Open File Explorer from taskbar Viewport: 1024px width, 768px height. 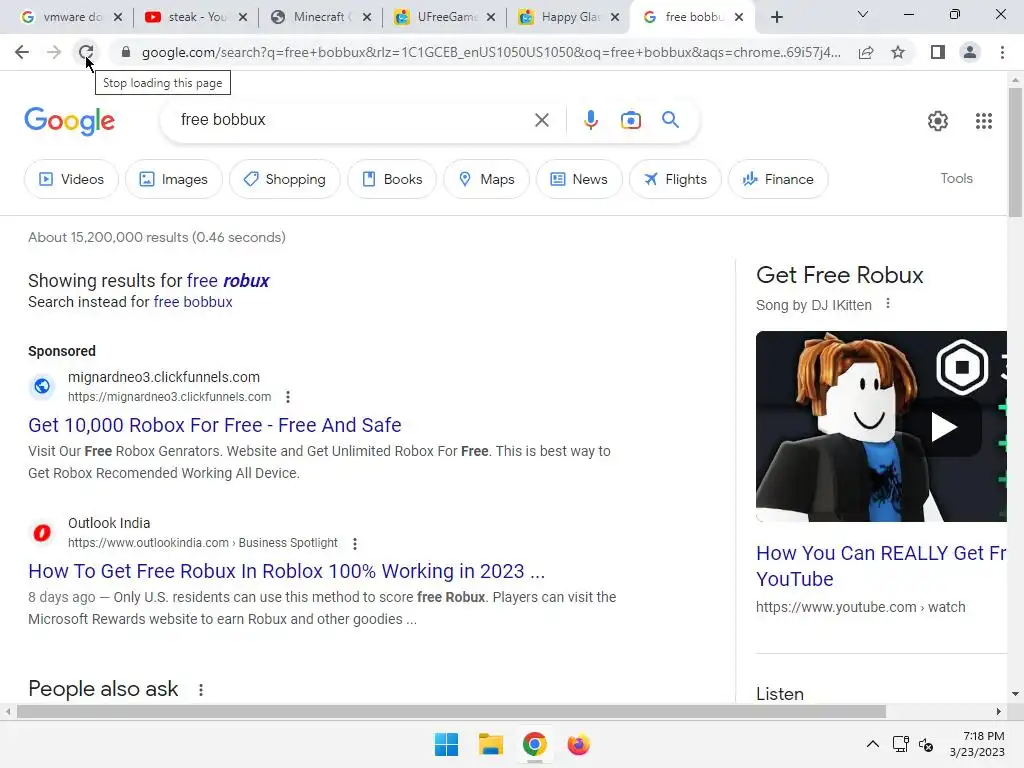[490, 744]
